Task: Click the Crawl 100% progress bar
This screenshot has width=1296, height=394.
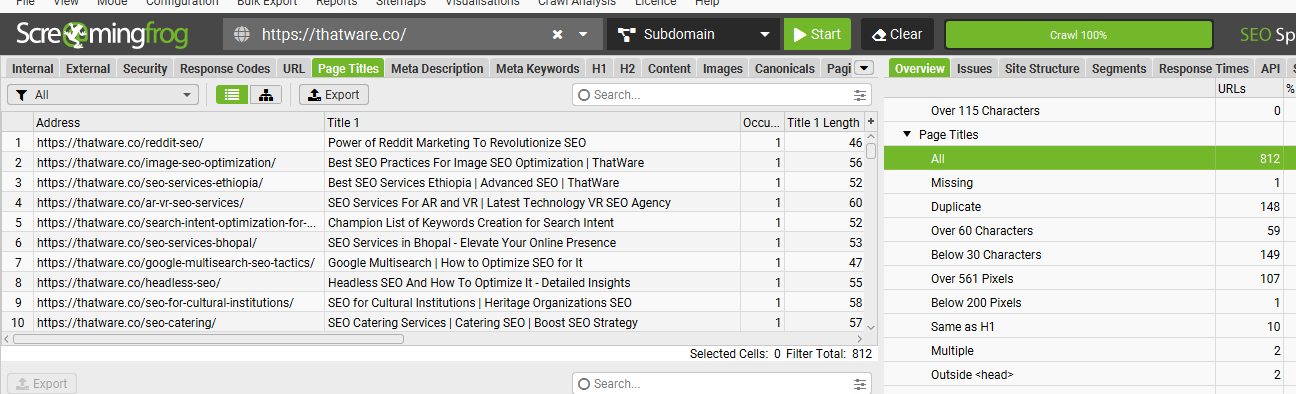Action: coord(1078,34)
